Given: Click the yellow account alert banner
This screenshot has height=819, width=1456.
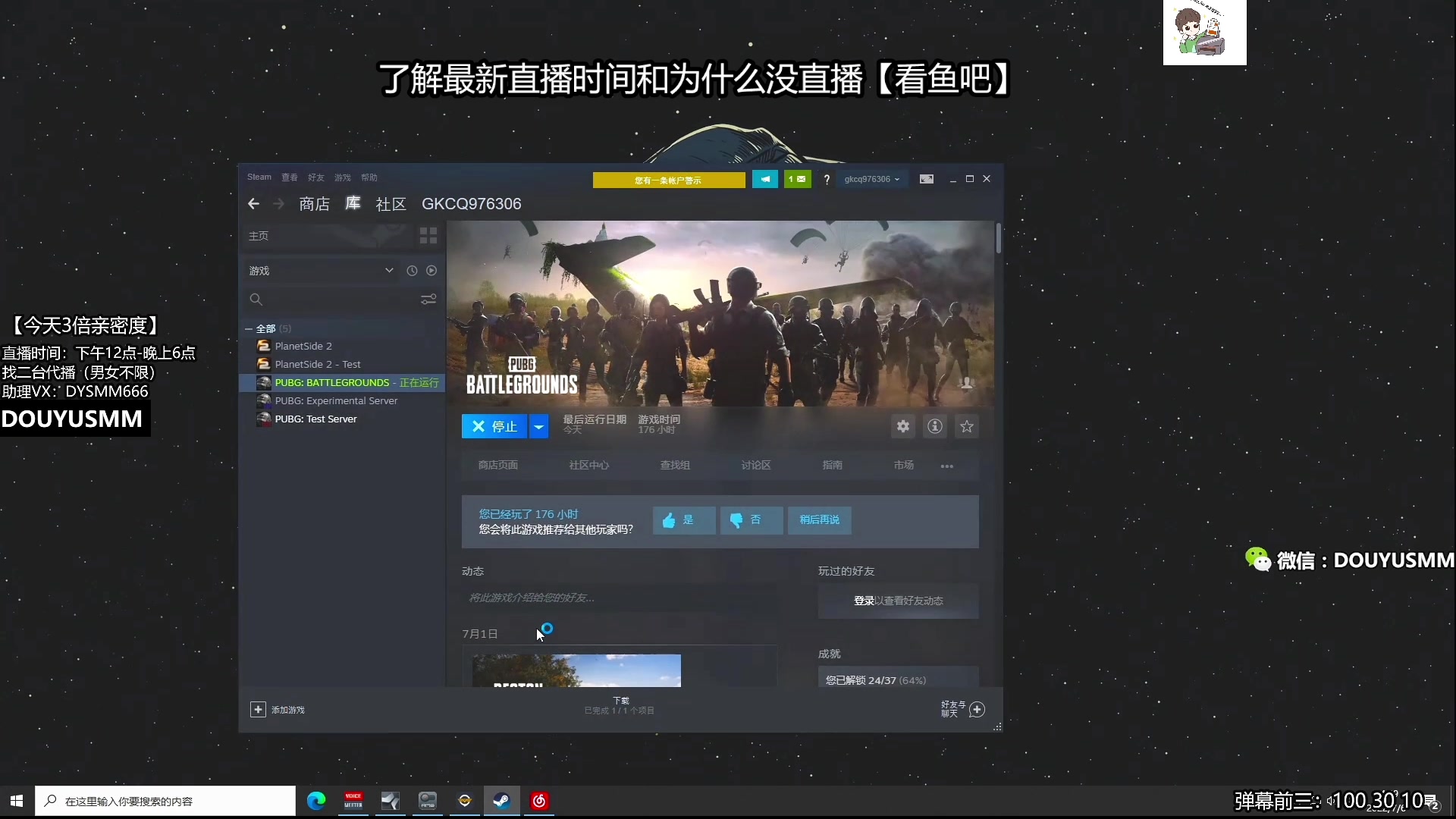Looking at the screenshot, I should [669, 180].
